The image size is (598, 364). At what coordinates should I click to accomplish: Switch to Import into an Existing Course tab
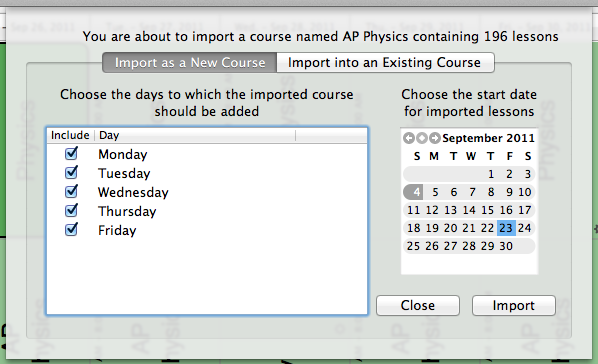click(385, 63)
